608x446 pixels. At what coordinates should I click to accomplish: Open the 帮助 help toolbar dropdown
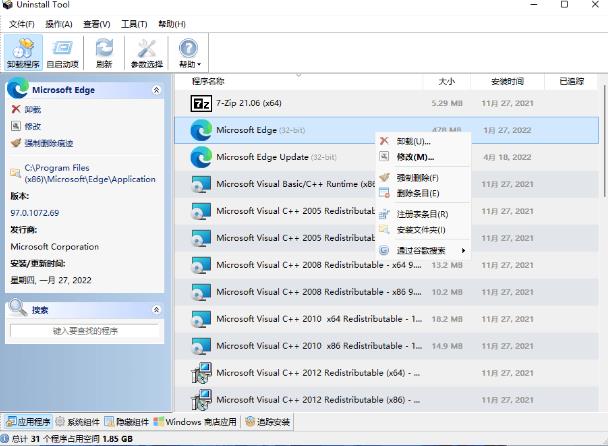(x=189, y=52)
